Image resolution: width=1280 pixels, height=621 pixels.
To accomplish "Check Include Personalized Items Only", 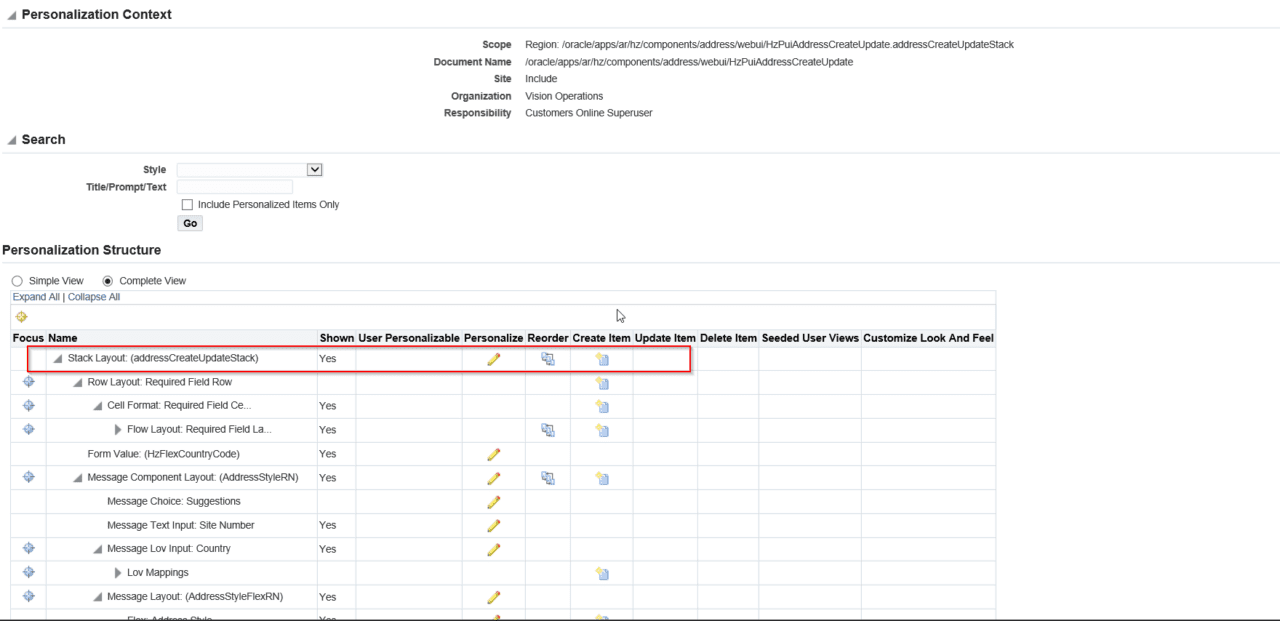I will point(187,204).
